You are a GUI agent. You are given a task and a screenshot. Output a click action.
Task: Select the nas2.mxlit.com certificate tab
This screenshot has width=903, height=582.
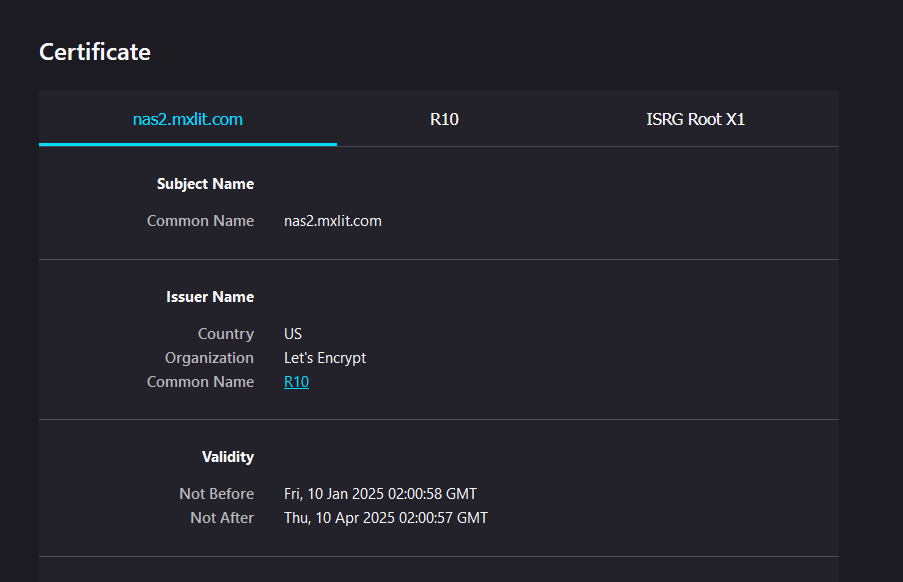188,120
